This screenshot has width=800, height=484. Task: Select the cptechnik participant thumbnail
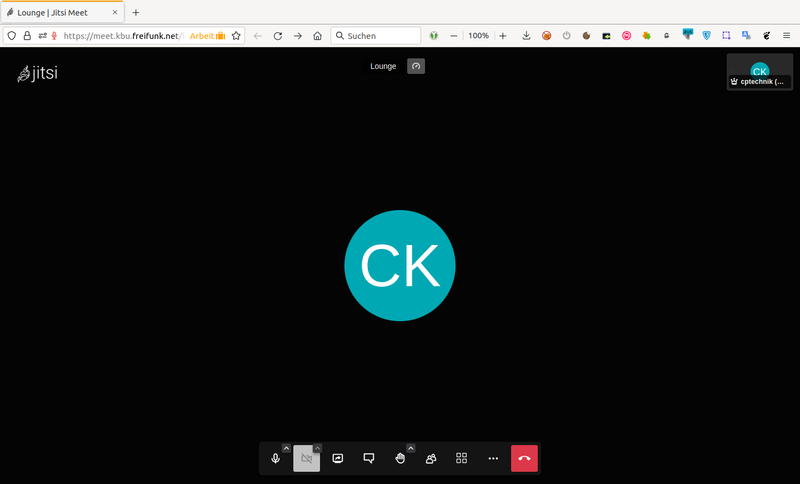click(x=759, y=72)
